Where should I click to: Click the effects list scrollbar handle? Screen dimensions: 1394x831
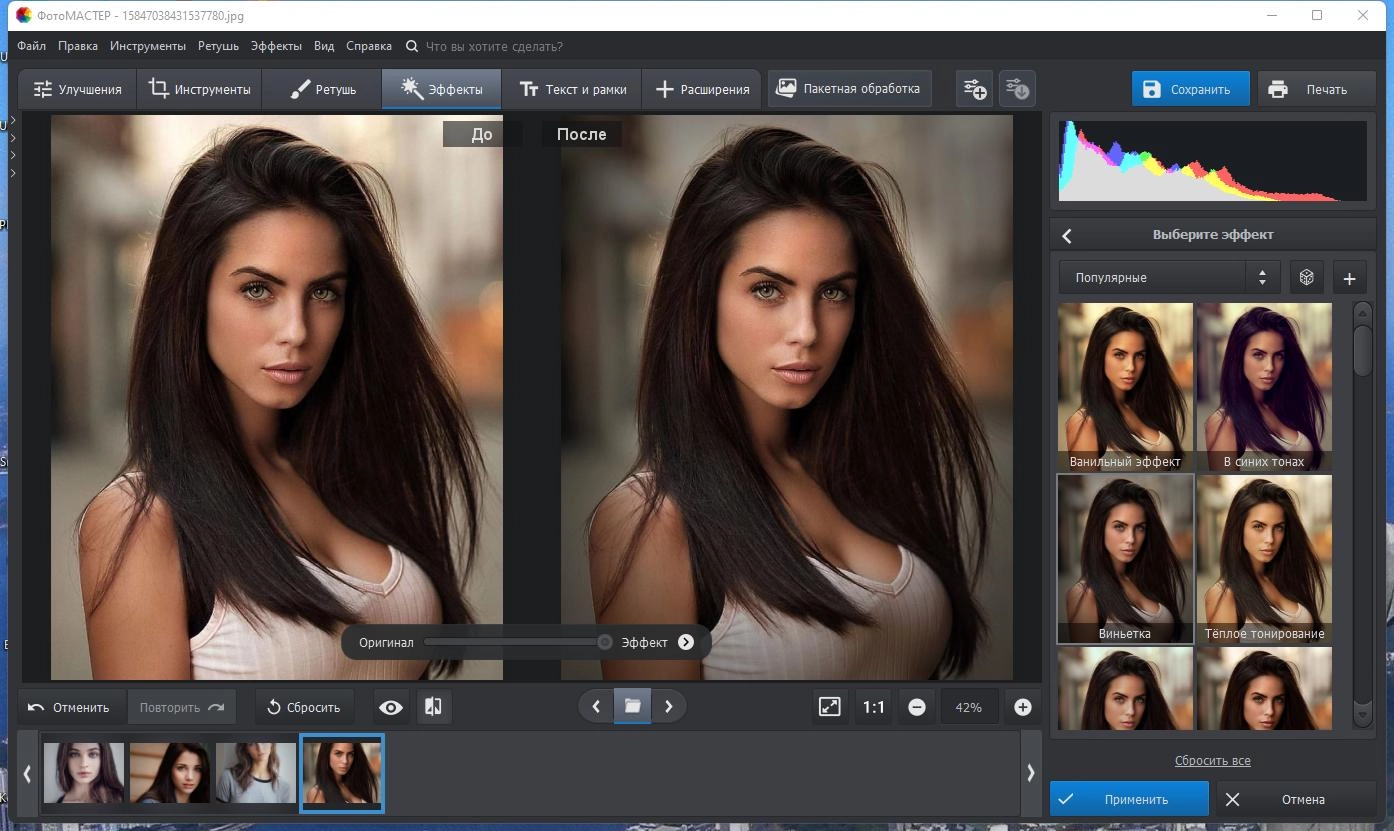1363,350
